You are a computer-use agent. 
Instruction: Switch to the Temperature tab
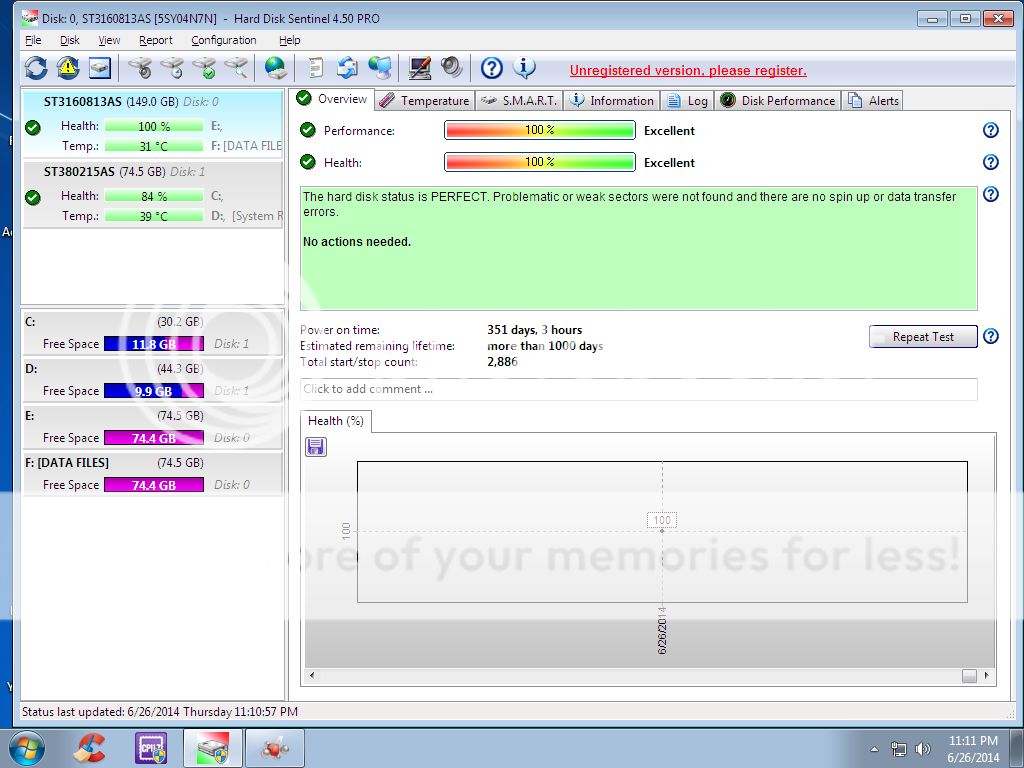(424, 100)
